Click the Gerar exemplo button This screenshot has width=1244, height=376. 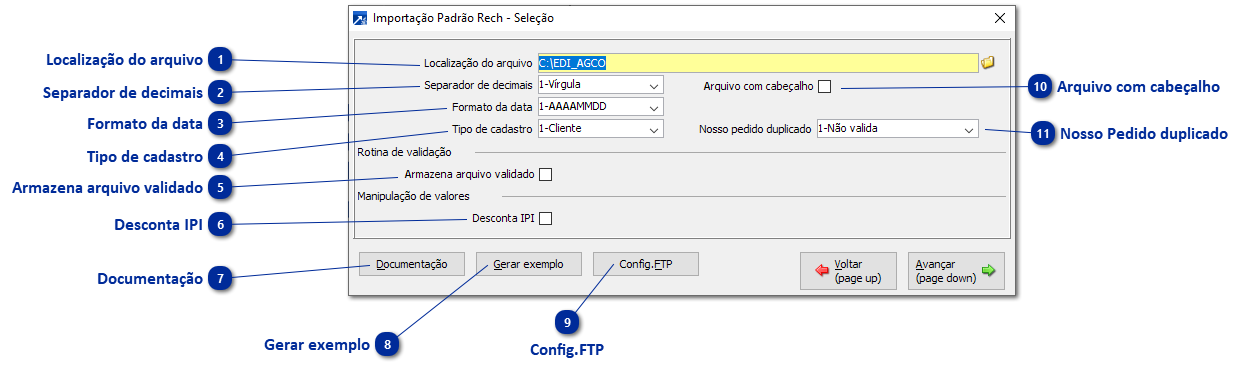[529, 264]
